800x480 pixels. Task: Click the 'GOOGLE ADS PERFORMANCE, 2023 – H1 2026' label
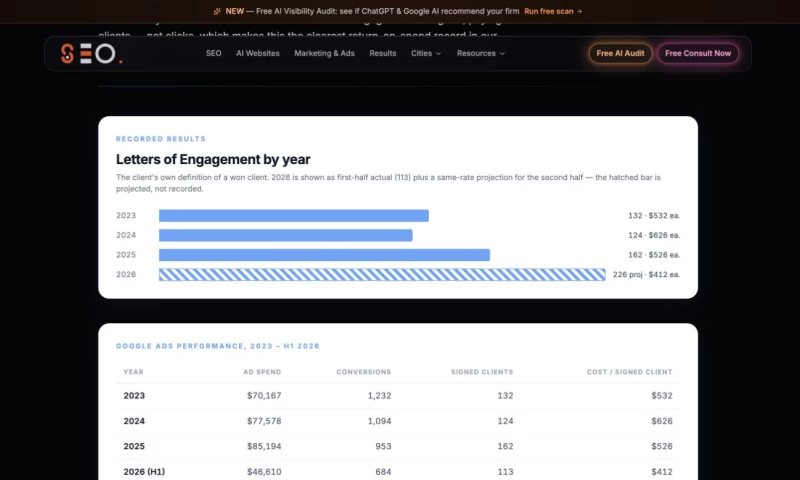pos(218,346)
